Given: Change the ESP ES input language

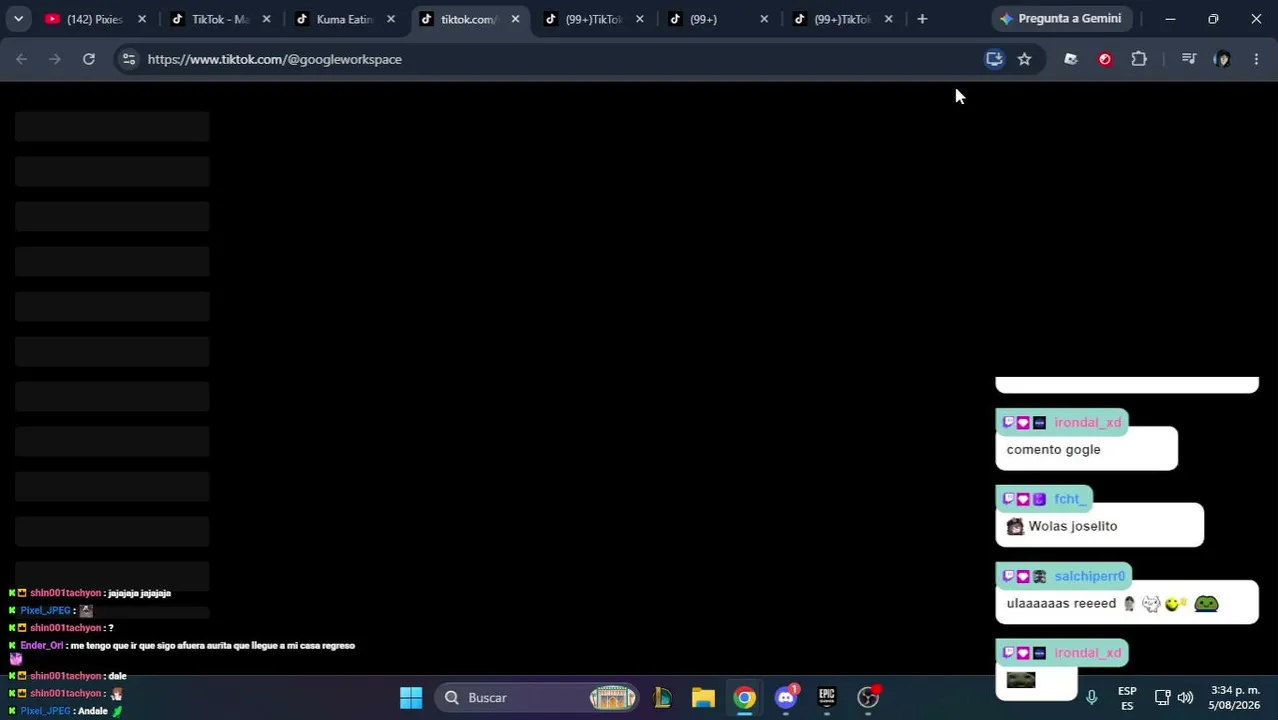Looking at the screenshot, I should (x=1127, y=698).
